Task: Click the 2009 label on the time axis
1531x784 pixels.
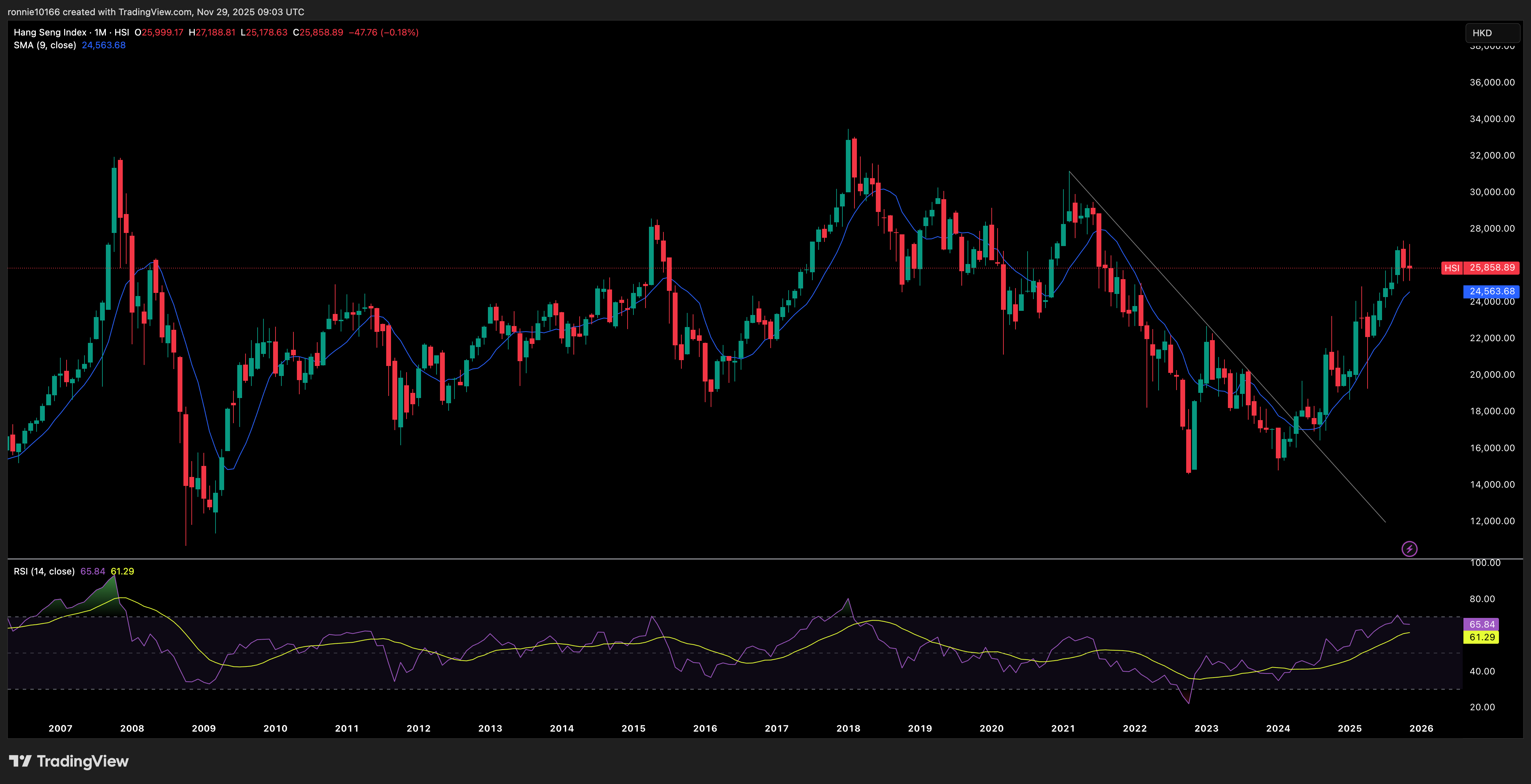Action: point(203,728)
